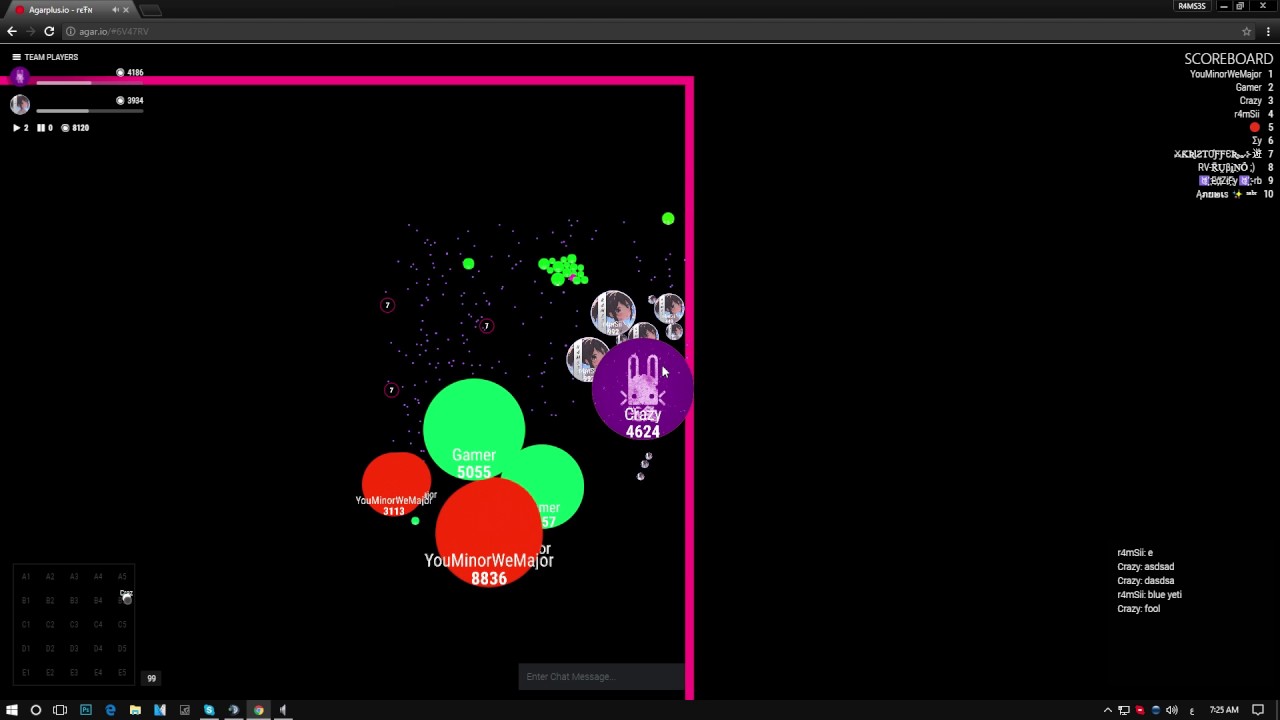Screen dimensions: 1280x720
Task: Click the purple bunny teammate avatar
Action: click(19, 76)
